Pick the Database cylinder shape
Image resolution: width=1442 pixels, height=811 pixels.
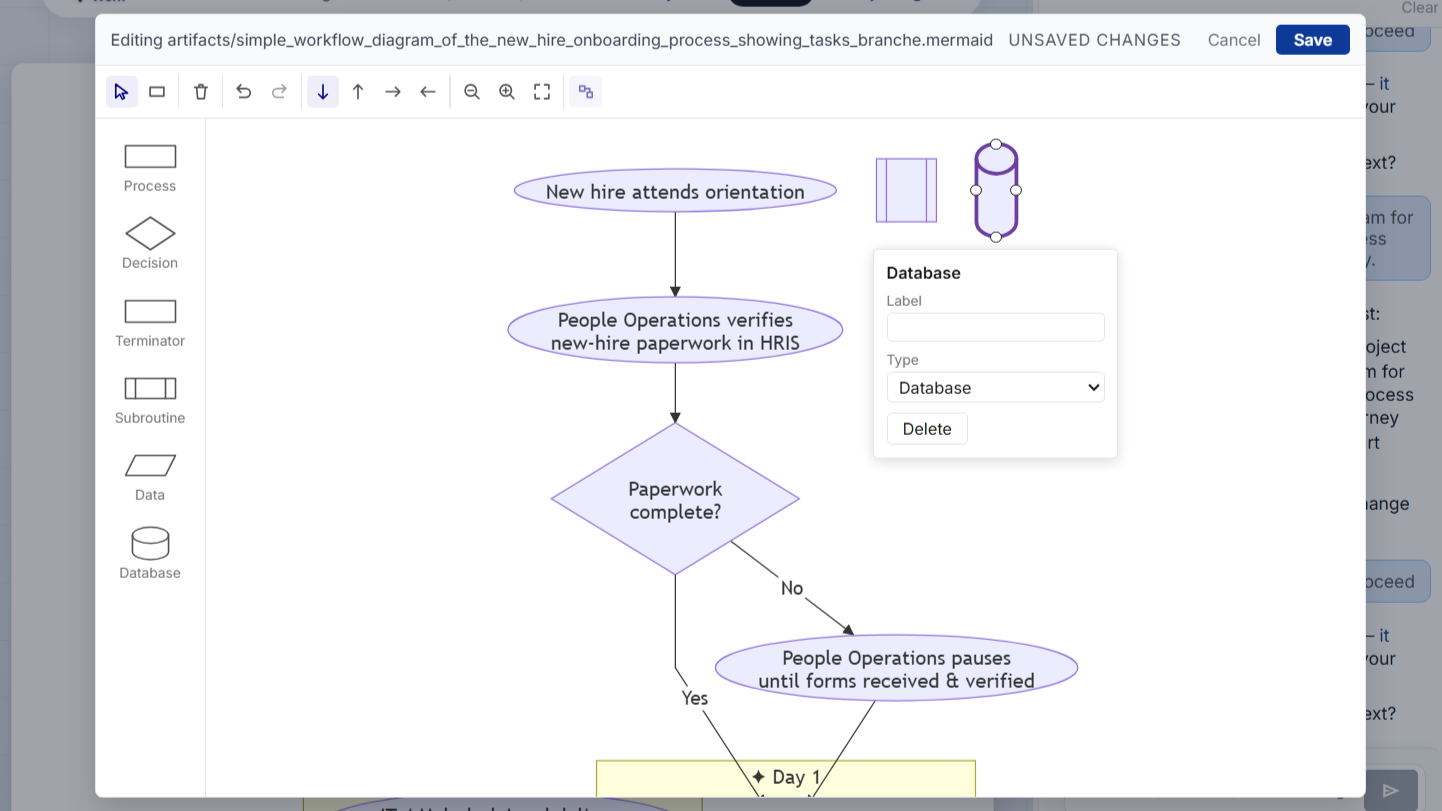point(150,553)
